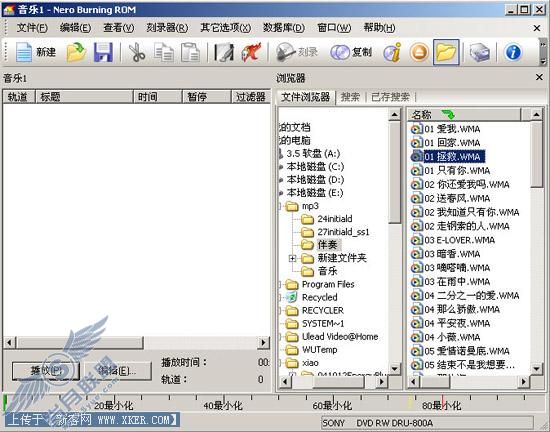This screenshot has width=550, height=432.
Task: Open the Cover Designer pencil icon
Action: (224, 53)
